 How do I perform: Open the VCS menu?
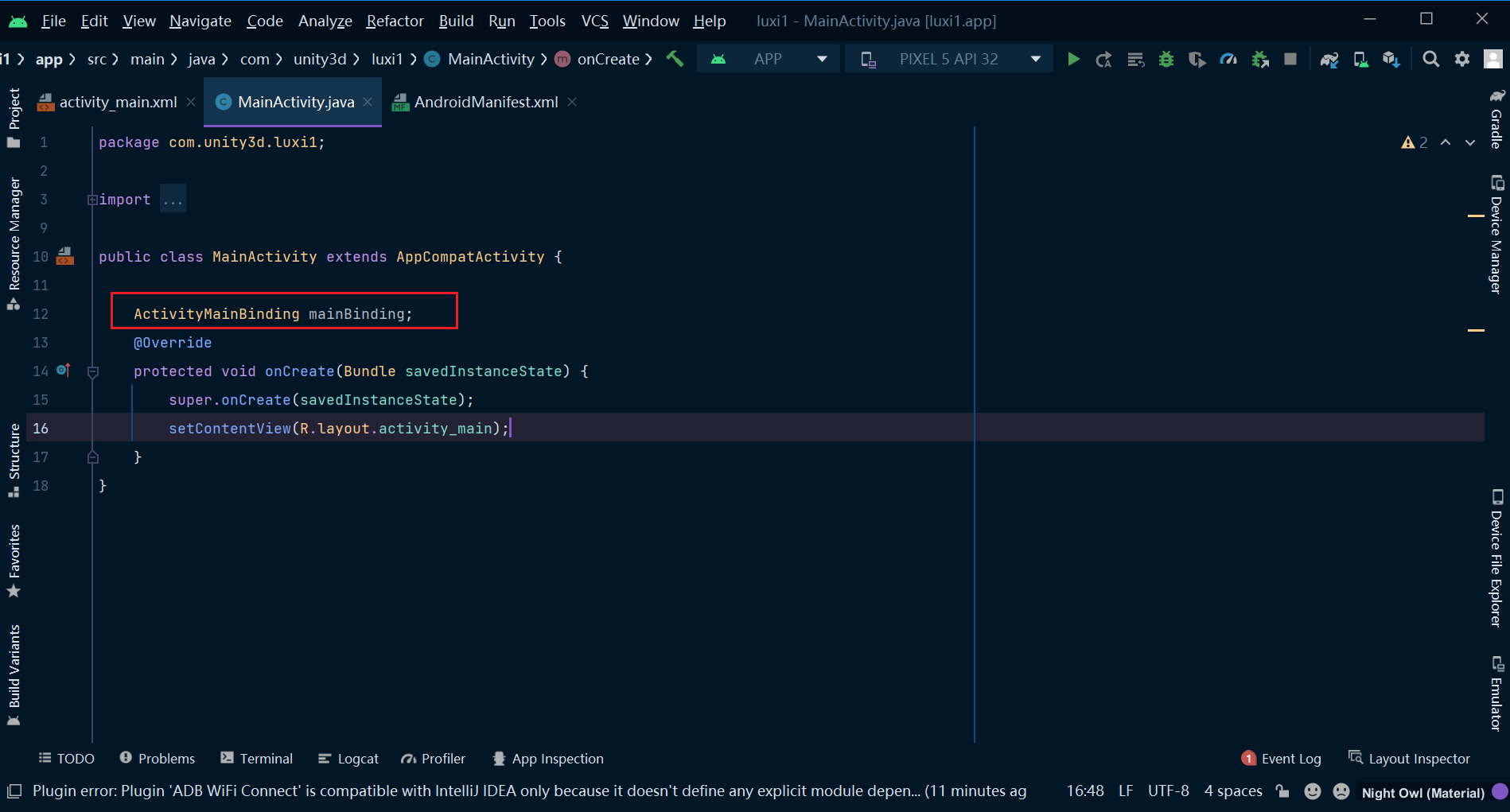click(x=595, y=21)
